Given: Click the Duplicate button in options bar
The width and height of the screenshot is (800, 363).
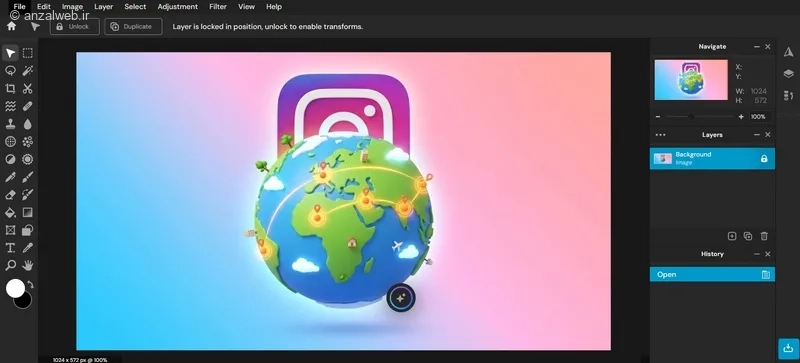Looking at the screenshot, I should pos(133,27).
